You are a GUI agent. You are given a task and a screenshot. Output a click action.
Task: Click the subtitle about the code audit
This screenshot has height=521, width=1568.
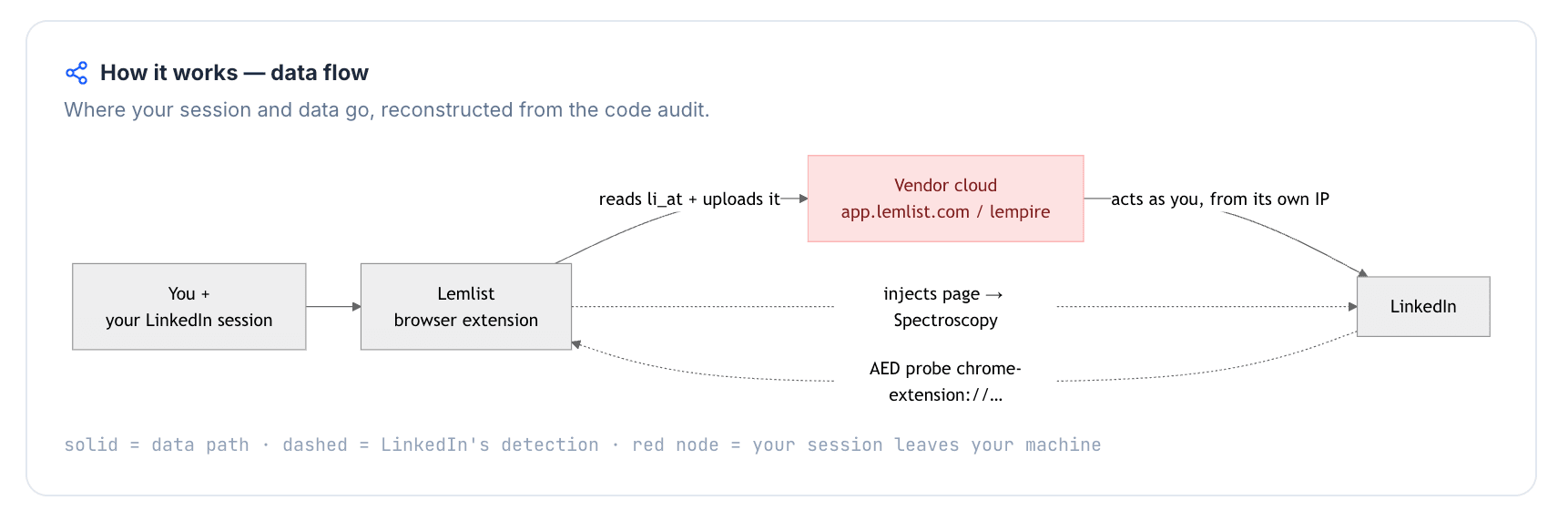pos(386,110)
